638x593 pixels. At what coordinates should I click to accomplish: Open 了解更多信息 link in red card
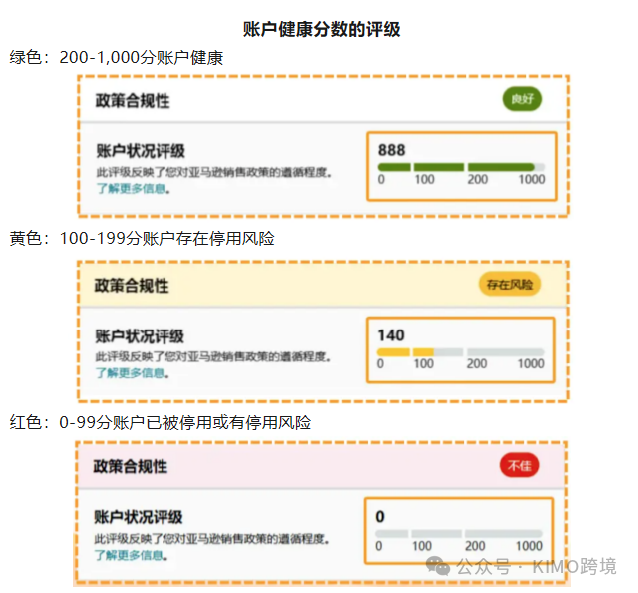131,555
